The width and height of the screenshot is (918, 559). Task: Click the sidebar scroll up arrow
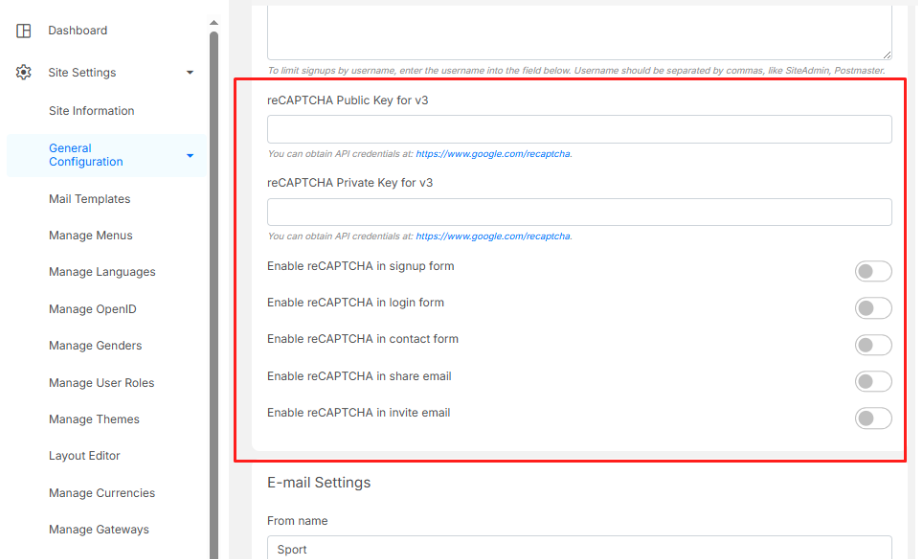(213, 22)
